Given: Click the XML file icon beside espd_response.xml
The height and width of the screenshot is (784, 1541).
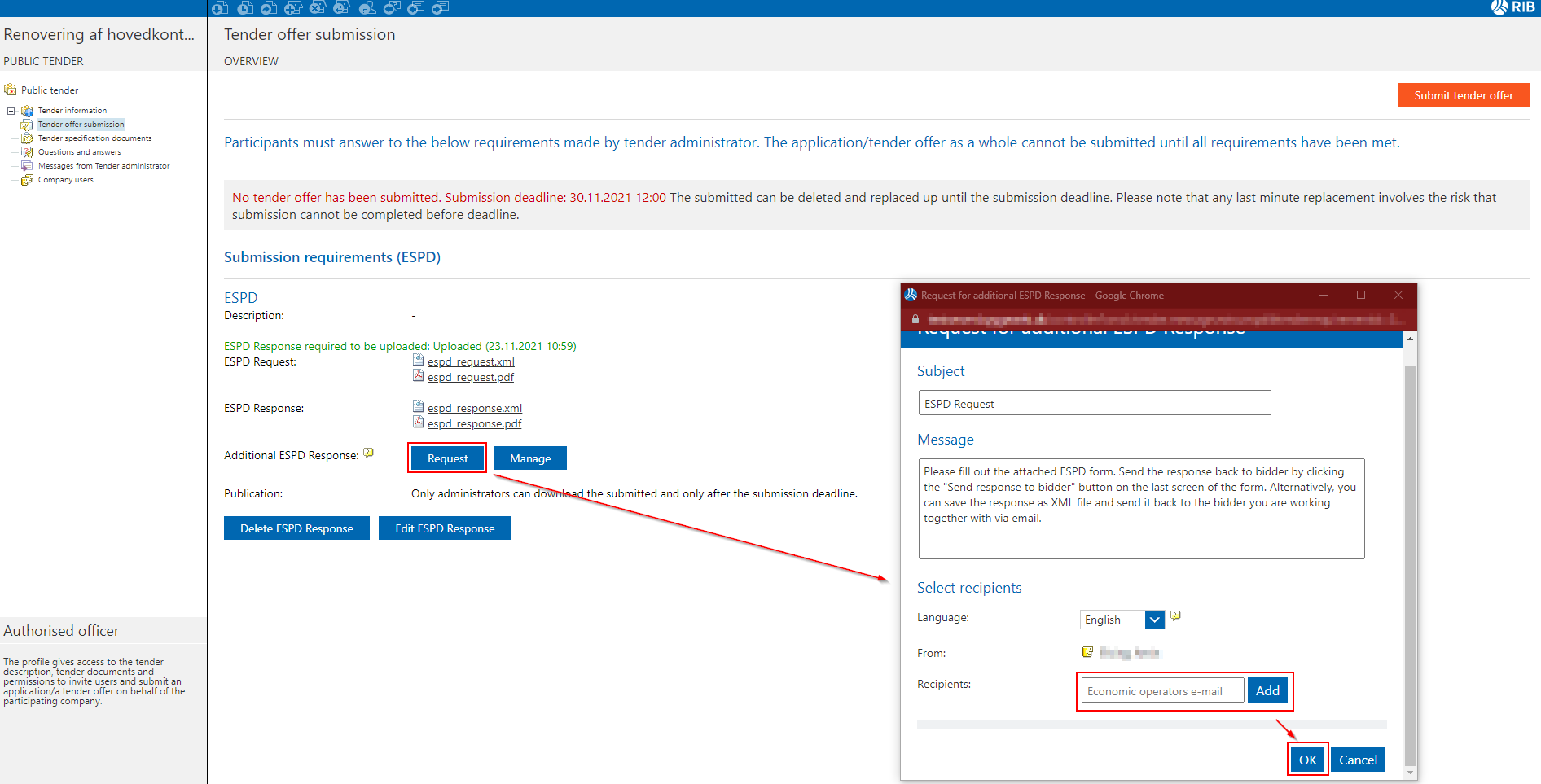Looking at the screenshot, I should click(418, 406).
